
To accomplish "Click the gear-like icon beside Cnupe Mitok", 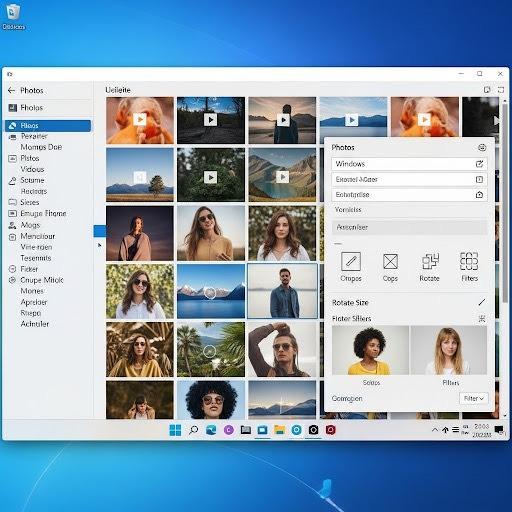I will [x=12, y=280].
